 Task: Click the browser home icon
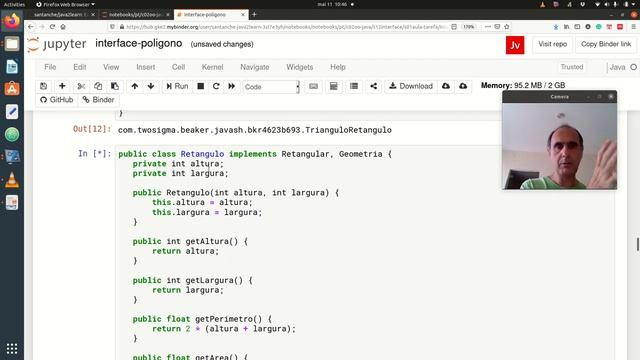click(x=63, y=27)
